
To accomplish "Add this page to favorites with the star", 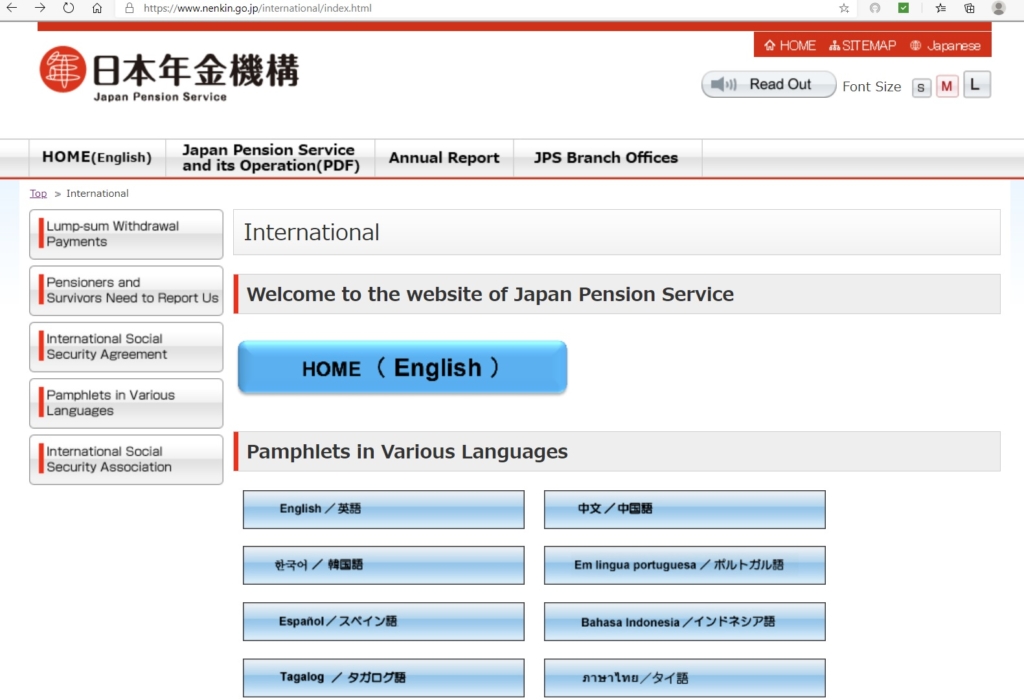I will pyautogui.click(x=844, y=8).
